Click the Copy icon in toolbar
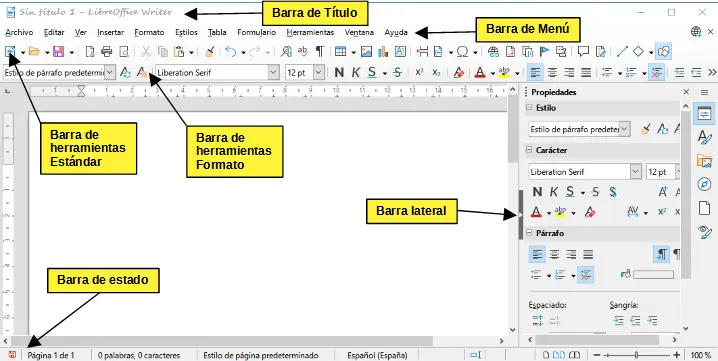The image size is (718, 361). click(x=163, y=51)
